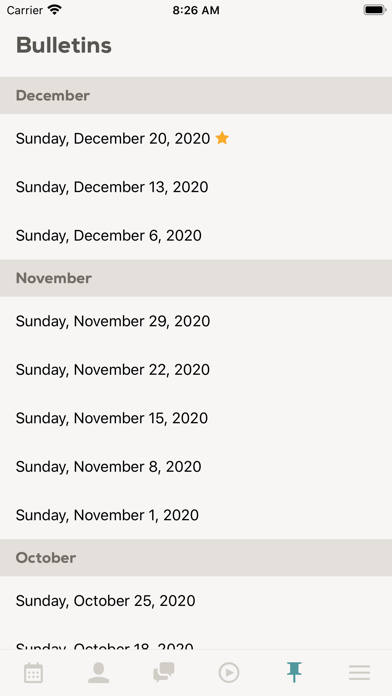Tap the gold star beside December 20
392x696 pixels.
222,138
